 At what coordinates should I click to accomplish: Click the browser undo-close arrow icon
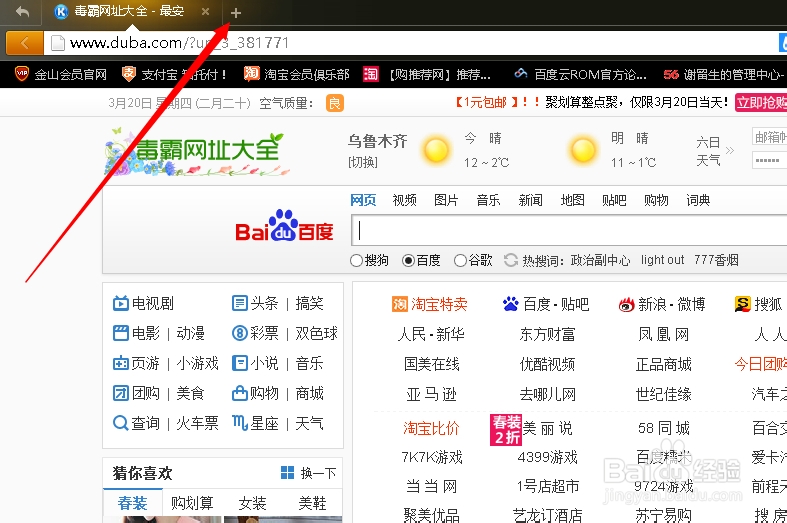pos(22,12)
